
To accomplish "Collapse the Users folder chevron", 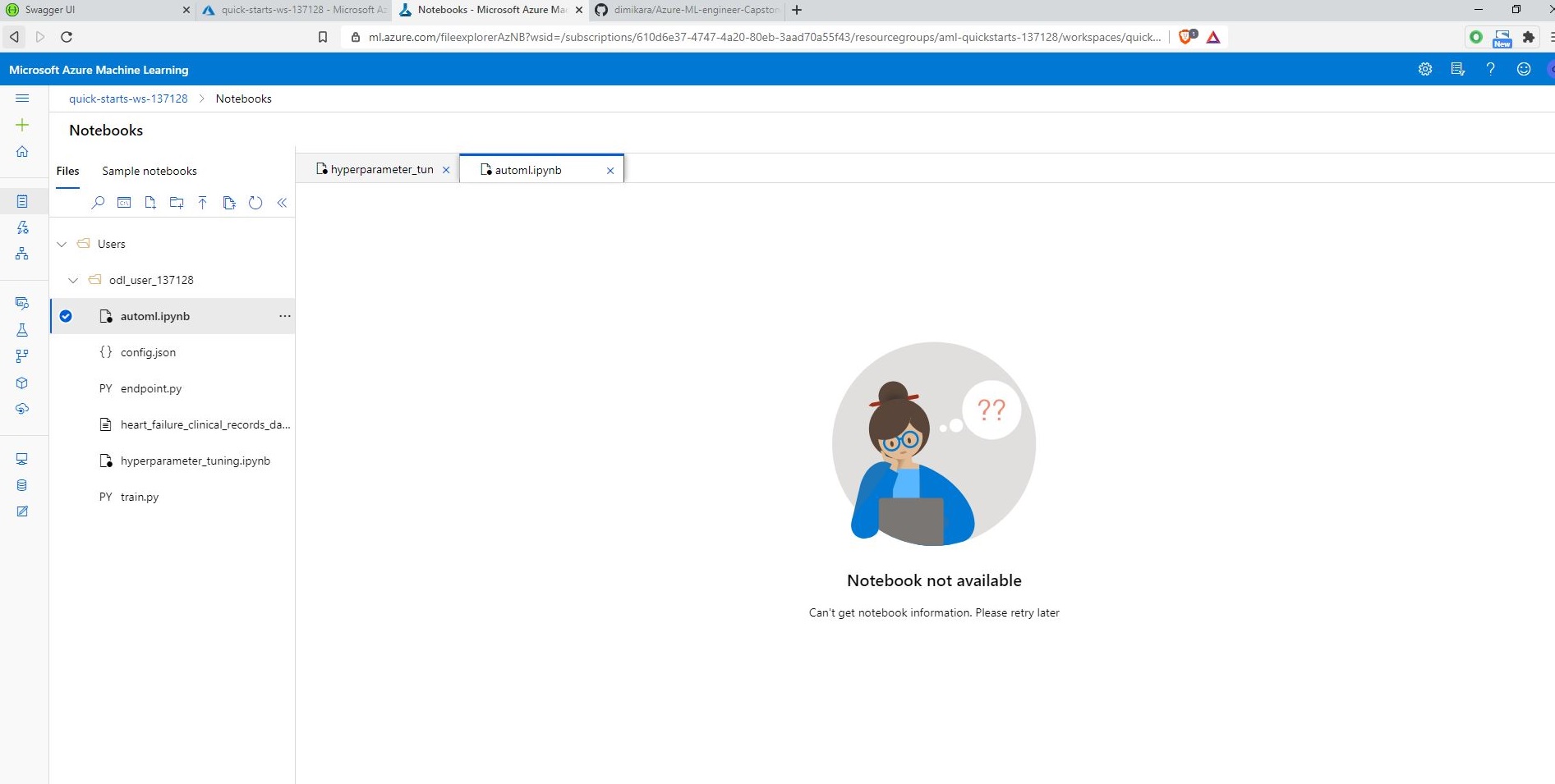I will (62, 244).
